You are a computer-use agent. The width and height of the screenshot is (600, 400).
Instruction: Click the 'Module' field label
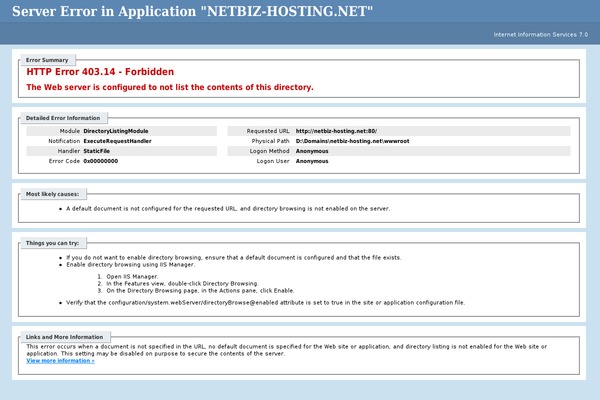[70, 131]
